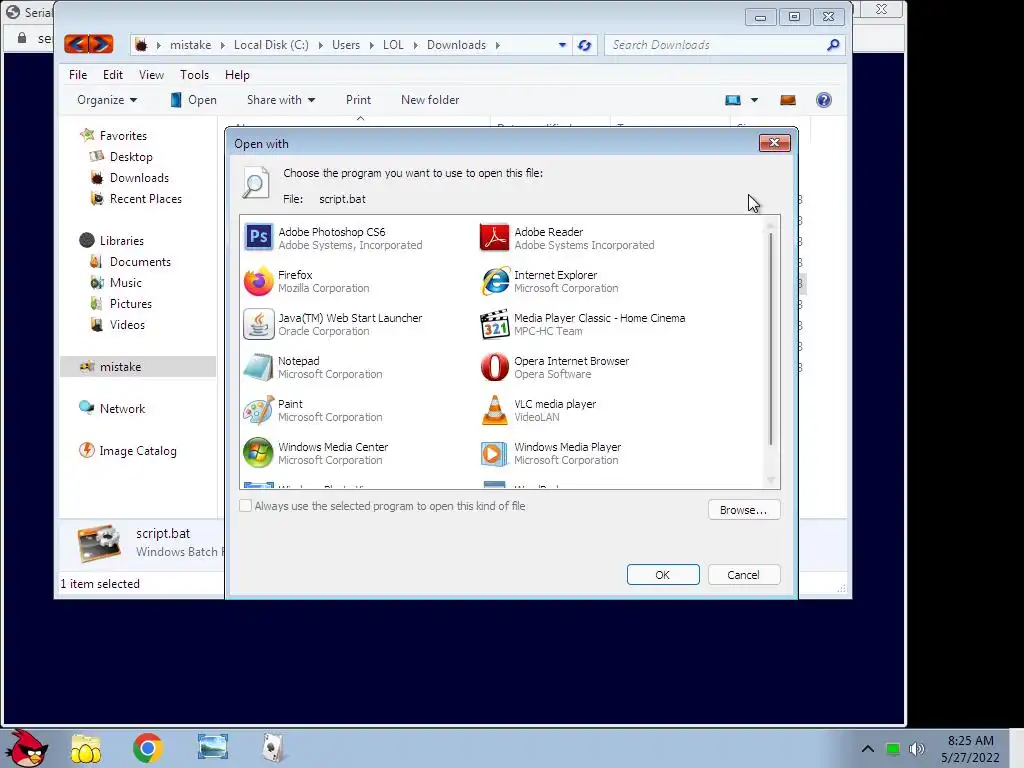Click the program list scrollbar thumb

click(x=771, y=340)
